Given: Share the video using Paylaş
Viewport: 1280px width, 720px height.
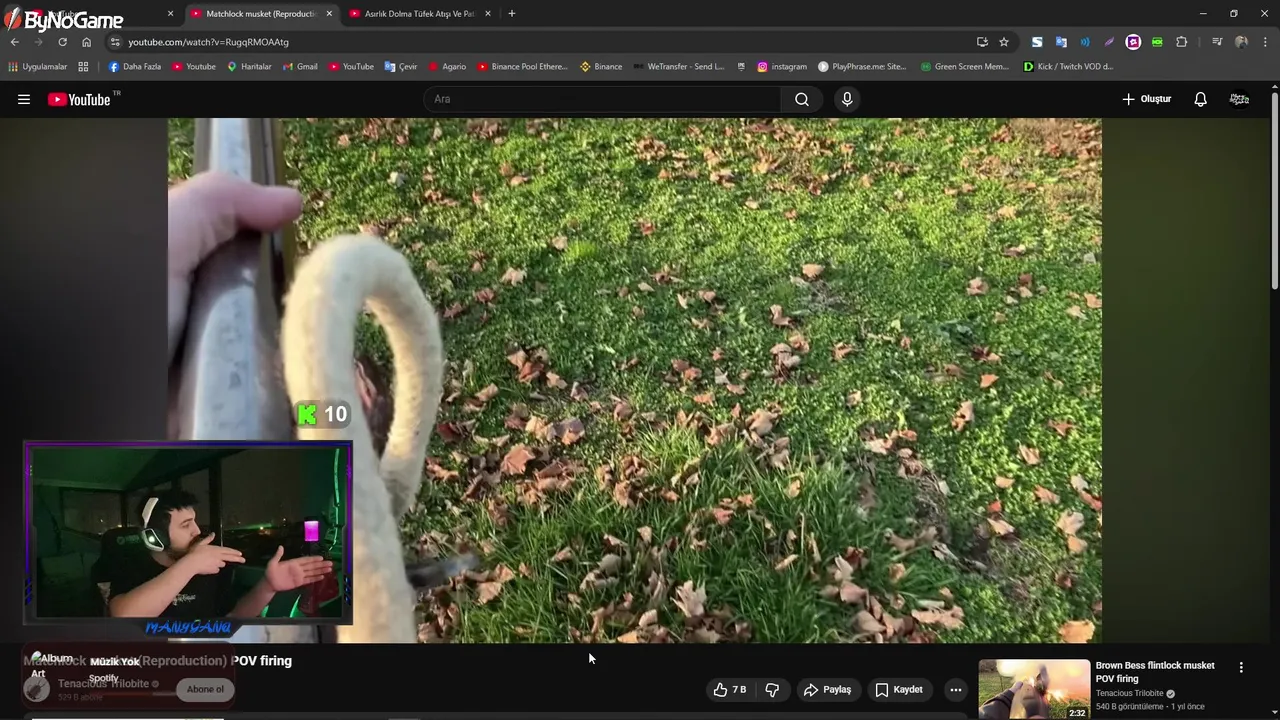Looking at the screenshot, I should pyautogui.click(x=827, y=690).
